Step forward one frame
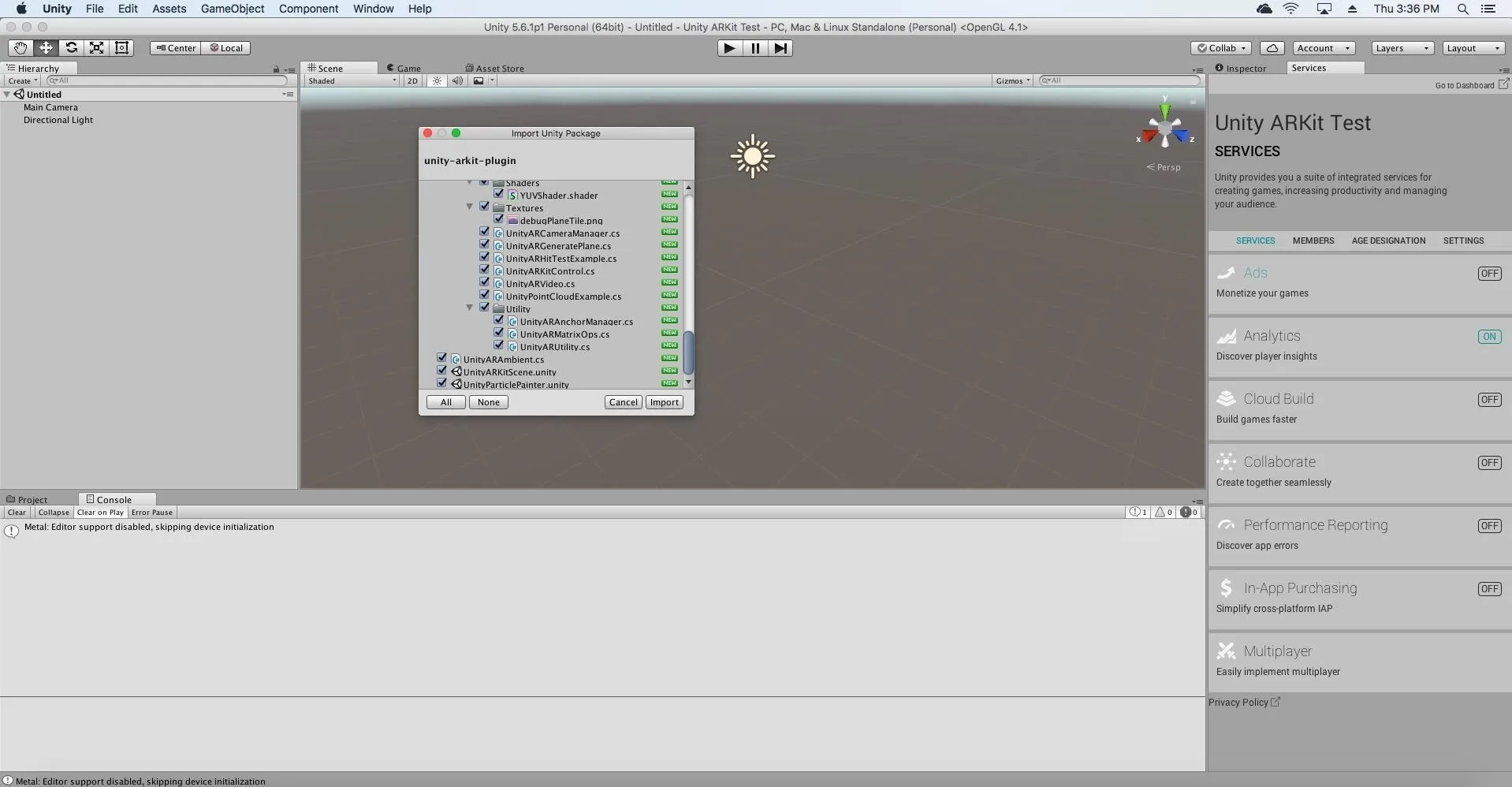Viewport: 1512px width, 787px height. pyautogui.click(x=780, y=48)
